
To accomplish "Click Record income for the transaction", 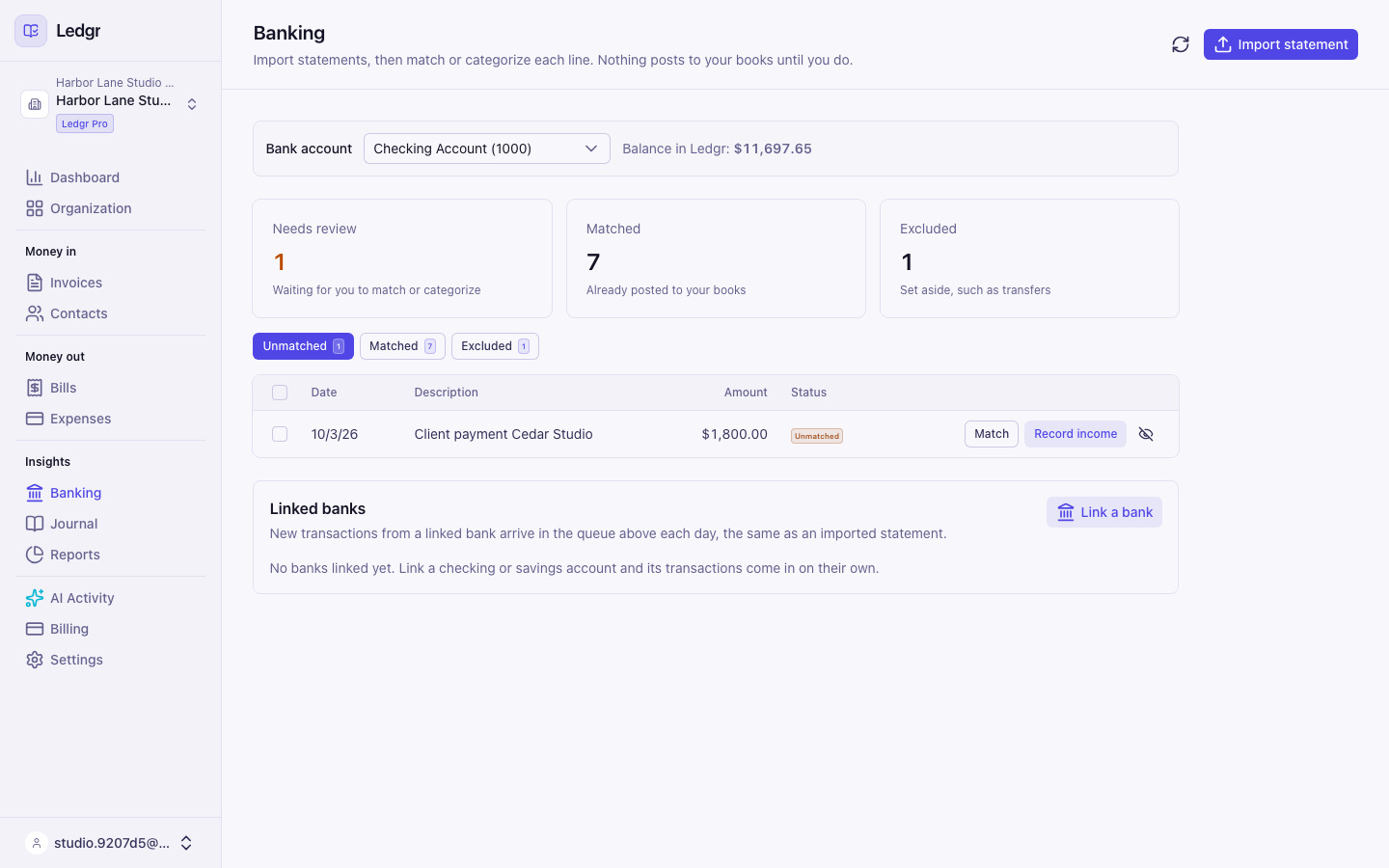I will pyautogui.click(x=1076, y=434).
